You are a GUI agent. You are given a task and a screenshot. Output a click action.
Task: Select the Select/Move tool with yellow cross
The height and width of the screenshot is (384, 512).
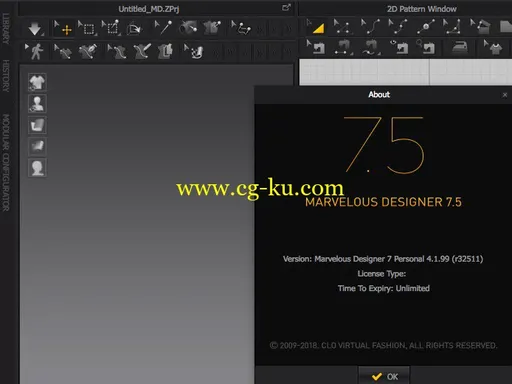point(63,29)
